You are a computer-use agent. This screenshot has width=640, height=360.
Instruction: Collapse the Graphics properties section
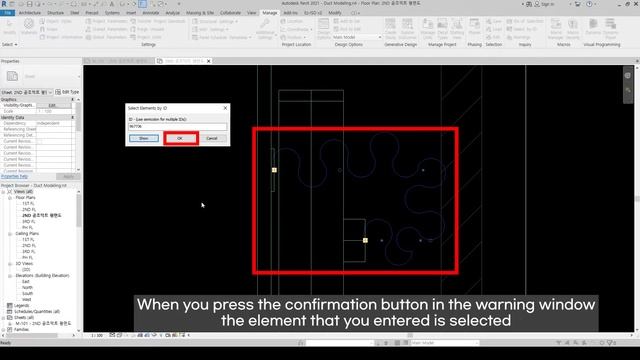coord(73,100)
